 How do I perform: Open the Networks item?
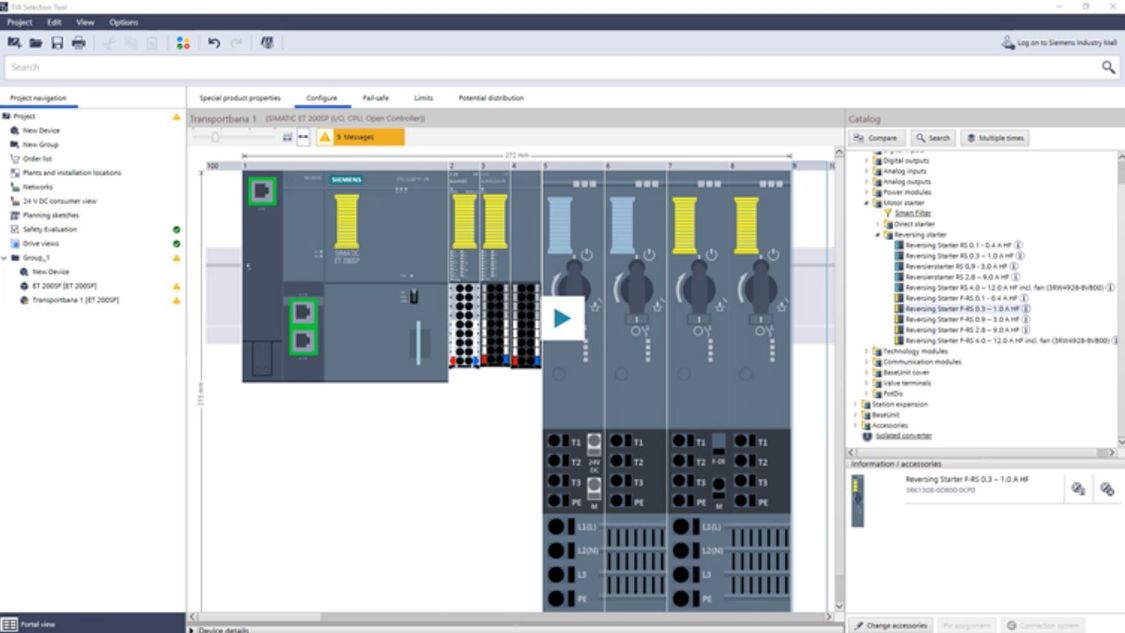pyautogui.click(x=37, y=187)
